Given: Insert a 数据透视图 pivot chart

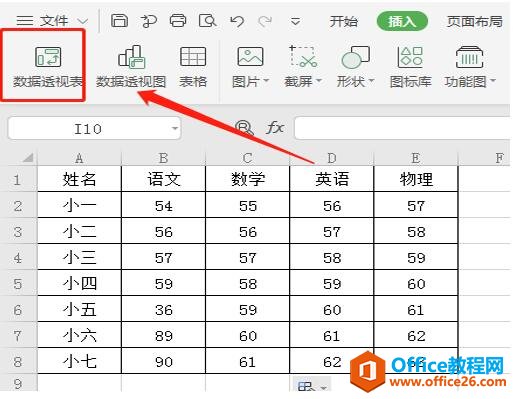Looking at the screenshot, I should click(x=131, y=67).
